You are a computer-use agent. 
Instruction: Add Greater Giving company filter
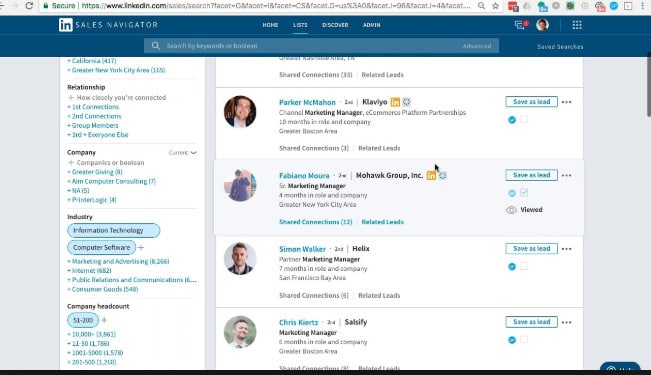95,172
